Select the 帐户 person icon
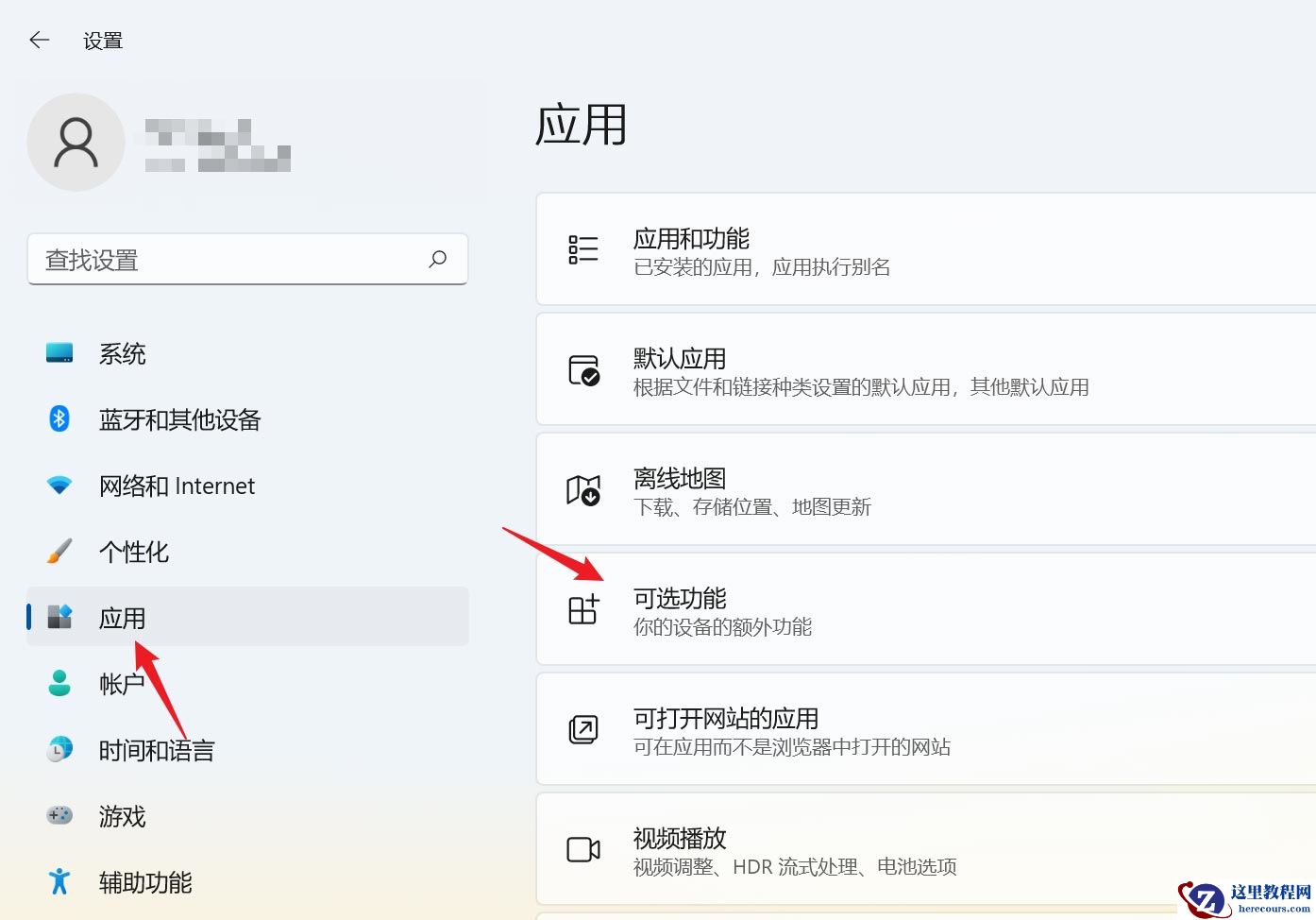 tap(59, 683)
